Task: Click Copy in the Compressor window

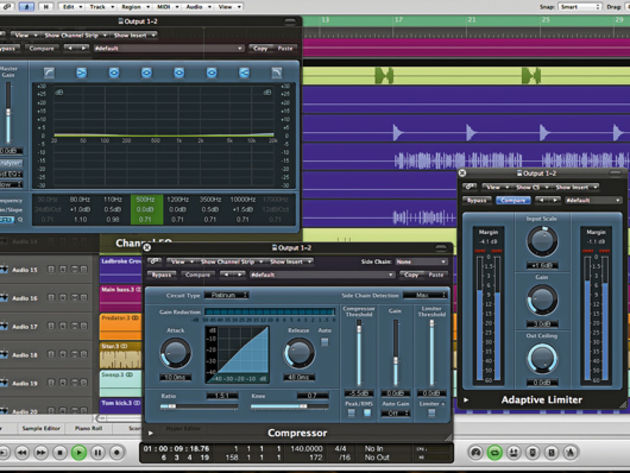Action: click(411, 275)
